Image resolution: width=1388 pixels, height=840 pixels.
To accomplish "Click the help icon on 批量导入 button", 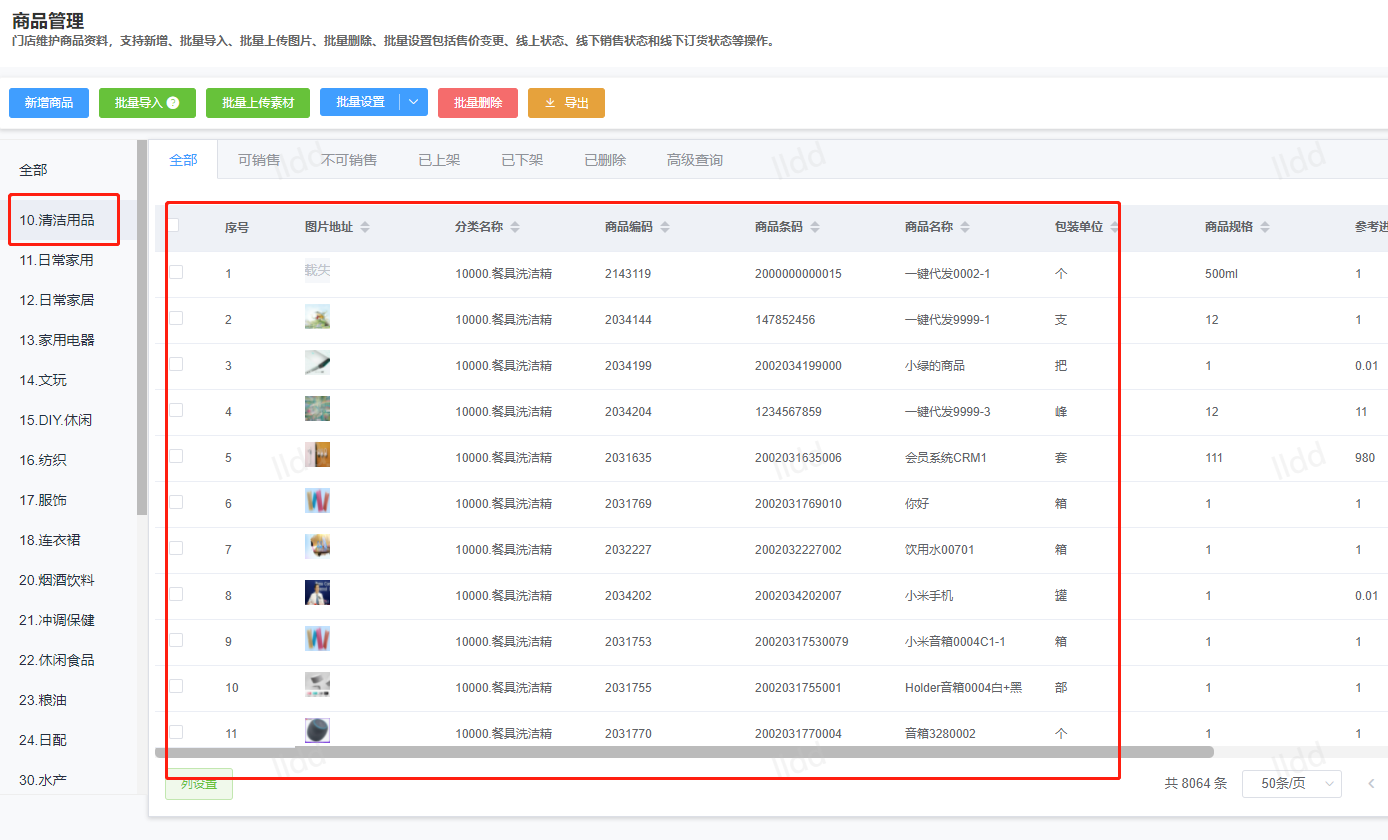I will click(173, 103).
